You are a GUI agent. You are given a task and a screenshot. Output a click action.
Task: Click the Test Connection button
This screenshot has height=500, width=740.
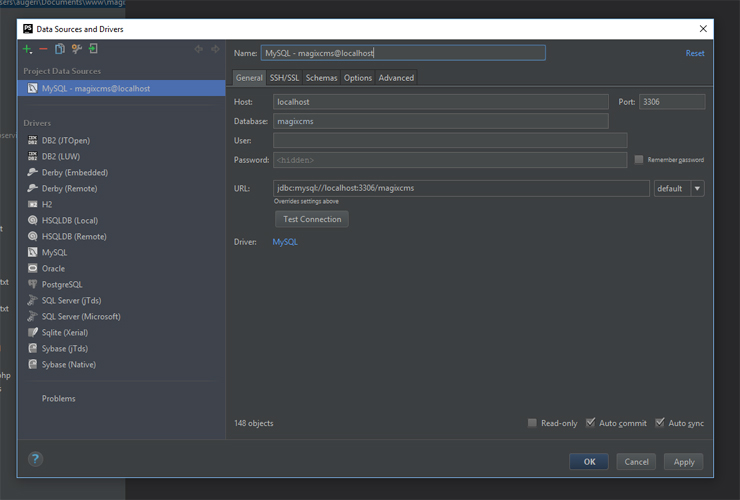pos(312,219)
